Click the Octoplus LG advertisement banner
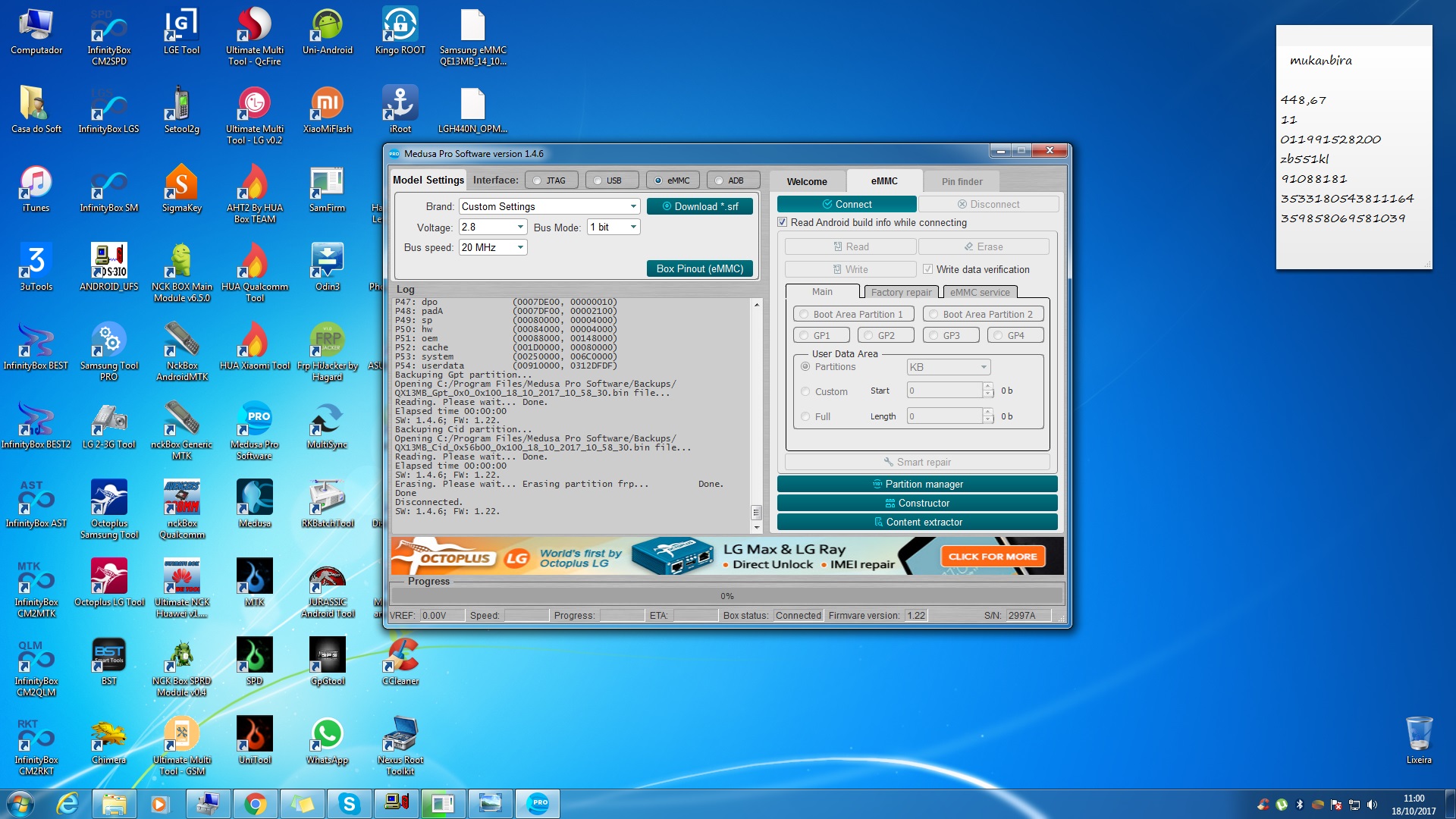The height and width of the screenshot is (819, 1456). (726, 556)
